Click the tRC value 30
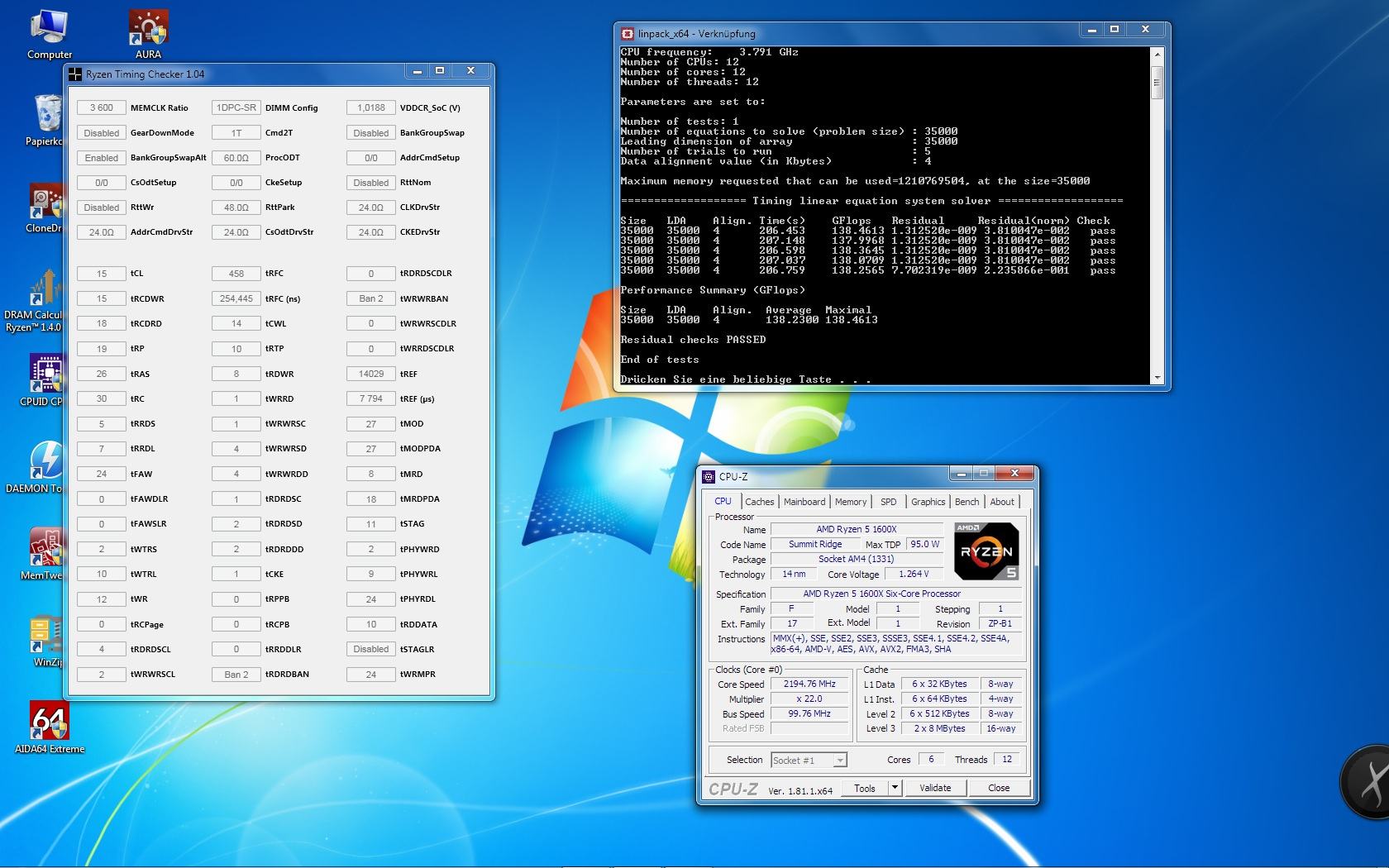Screen dimensions: 1389x868 point(102,398)
